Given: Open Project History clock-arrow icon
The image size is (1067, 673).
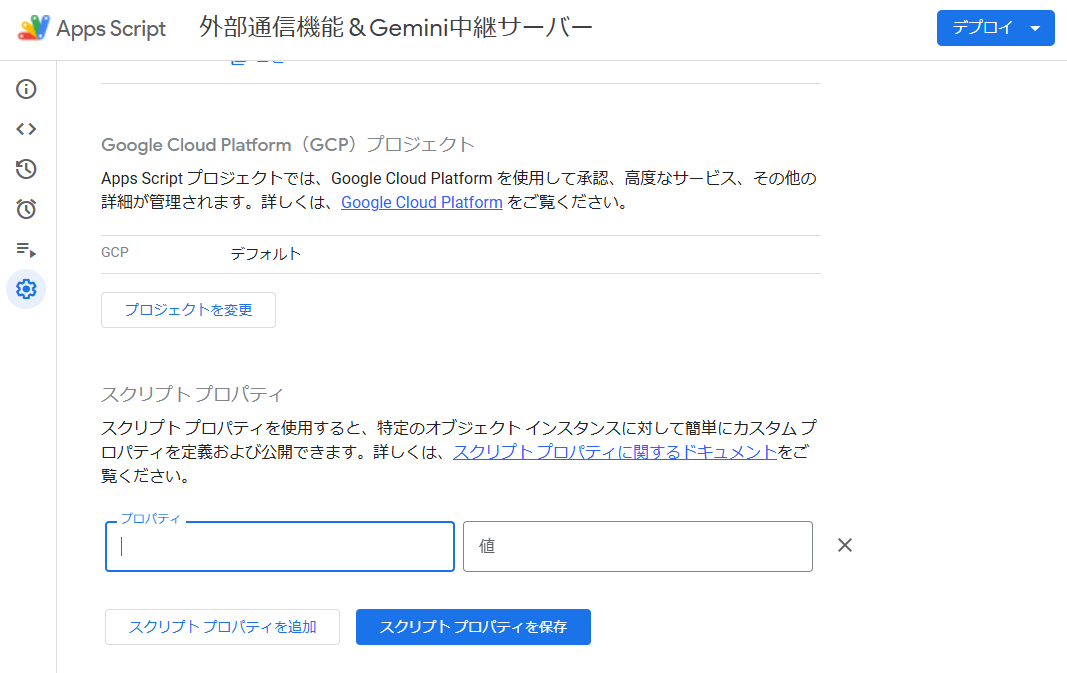Looking at the screenshot, I should click(26, 169).
